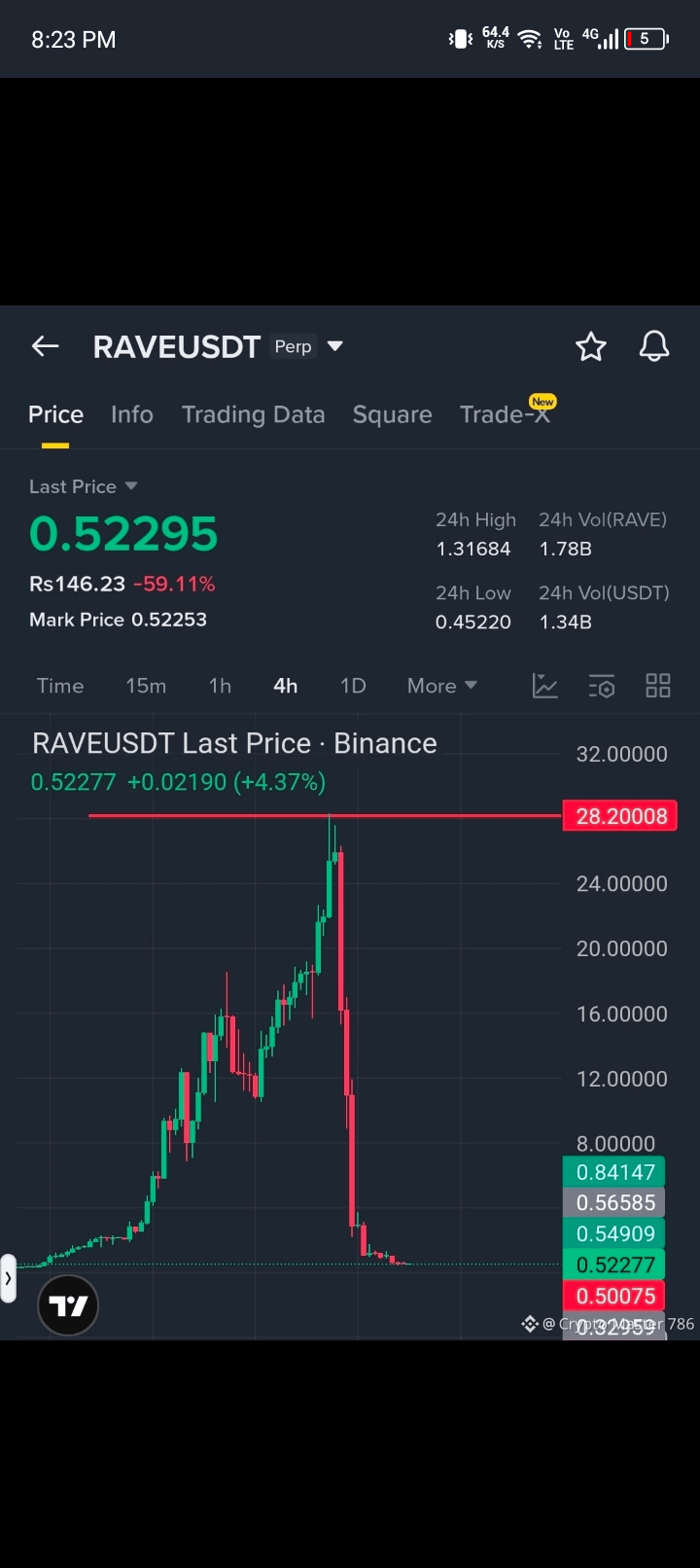Tap the 8:23 PM clock

[73, 40]
